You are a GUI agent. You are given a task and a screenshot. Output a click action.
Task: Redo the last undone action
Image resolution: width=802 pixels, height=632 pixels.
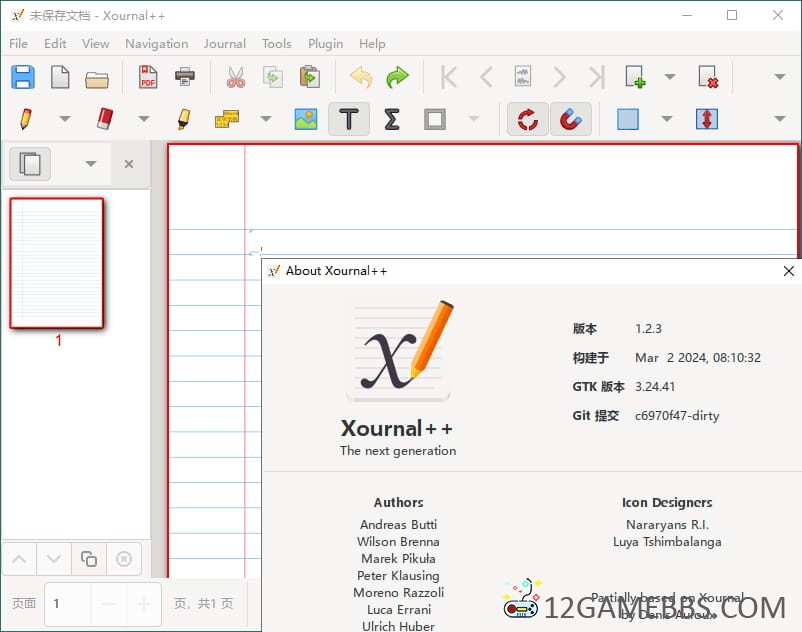397,77
